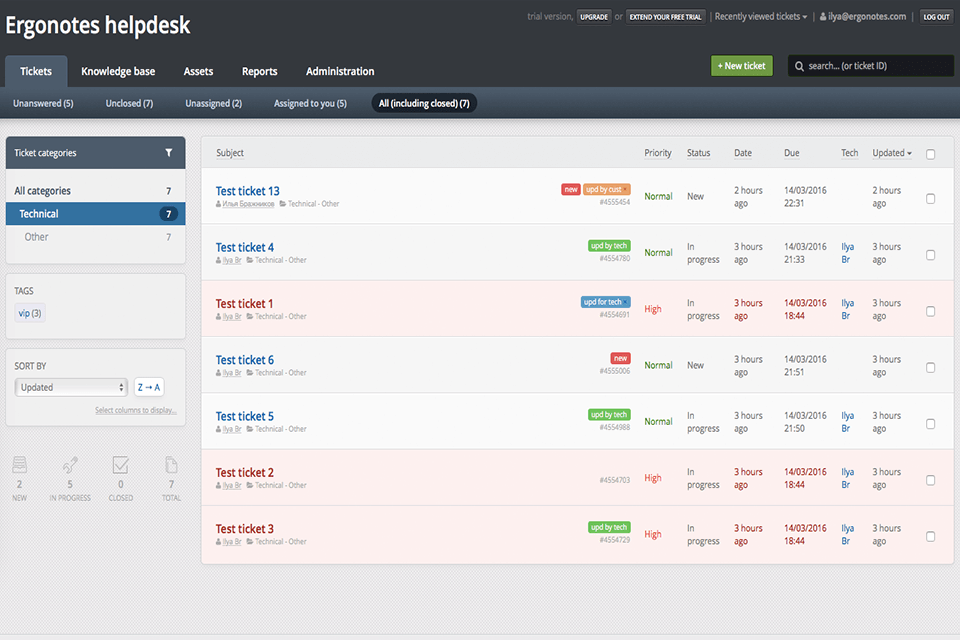Click the Updated column sort arrow
The width and height of the screenshot is (960, 640).
tap(909, 152)
